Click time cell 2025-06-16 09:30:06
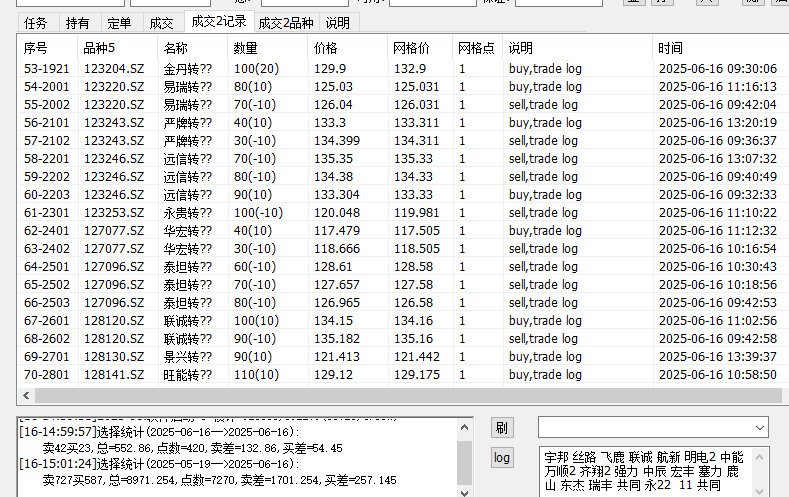Viewport: 789px width, 497px height. [718, 69]
